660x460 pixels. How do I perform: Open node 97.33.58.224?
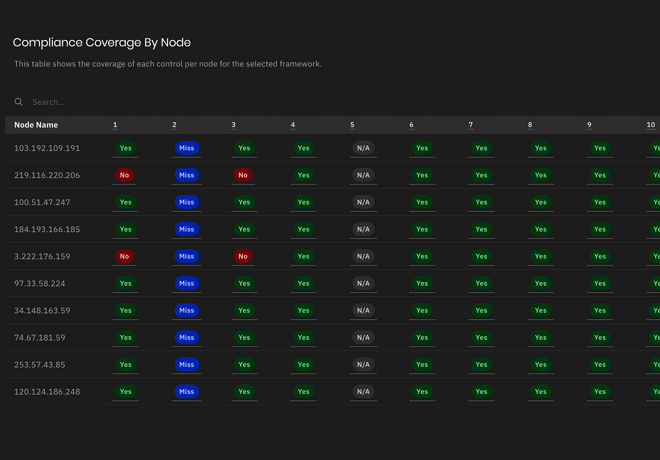40,283
